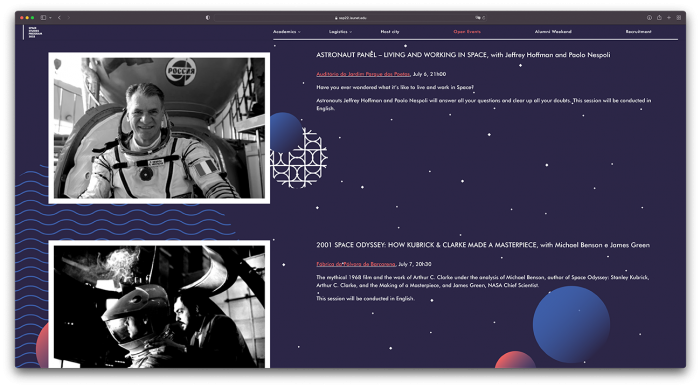700x388 pixels.
Task: Open the Host city page
Action: (x=390, y=32)
